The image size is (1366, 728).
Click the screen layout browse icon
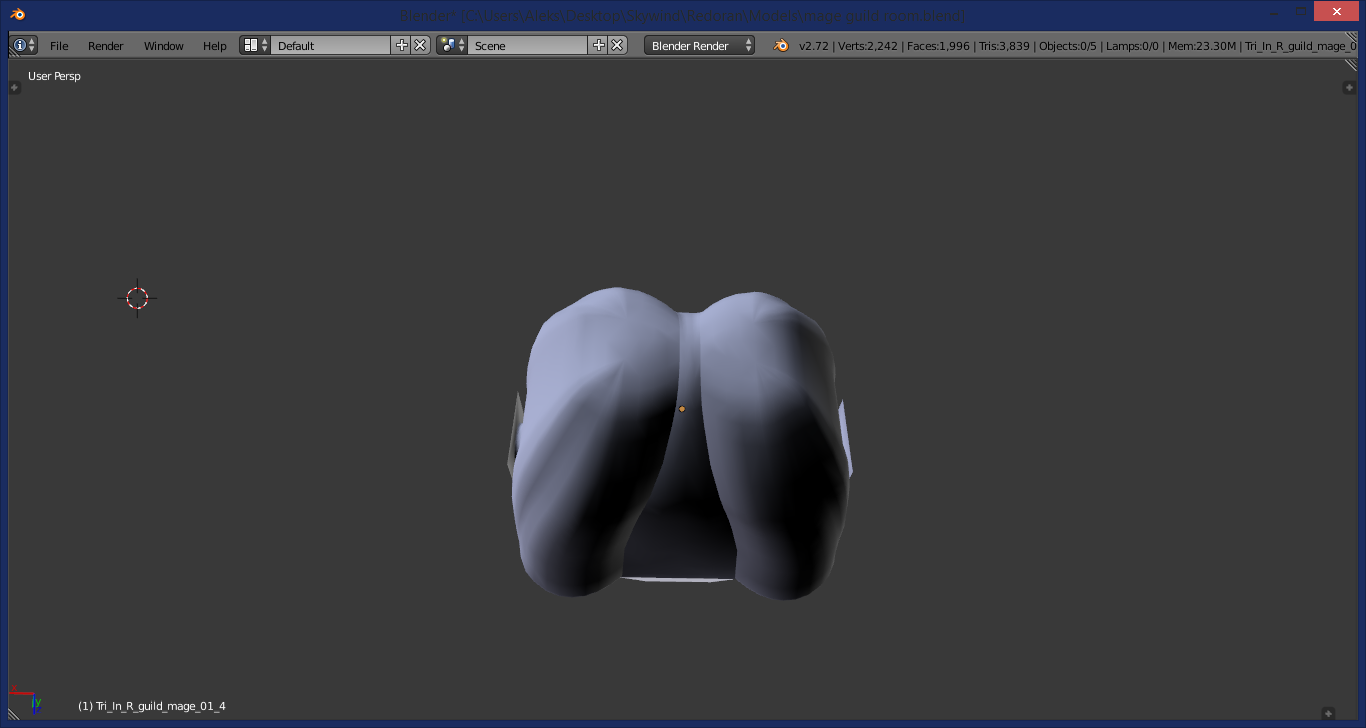255,45
